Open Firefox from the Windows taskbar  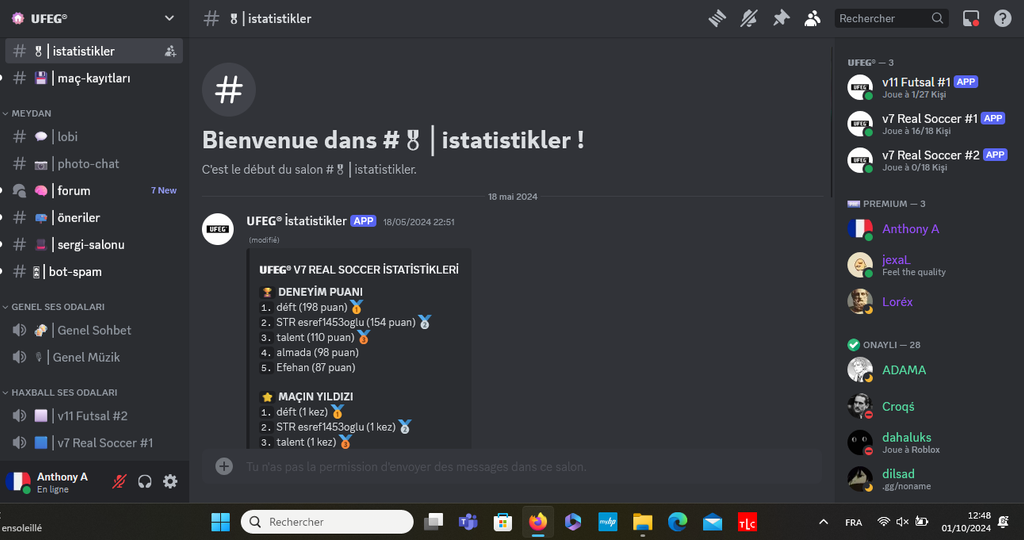pos(538,522)
